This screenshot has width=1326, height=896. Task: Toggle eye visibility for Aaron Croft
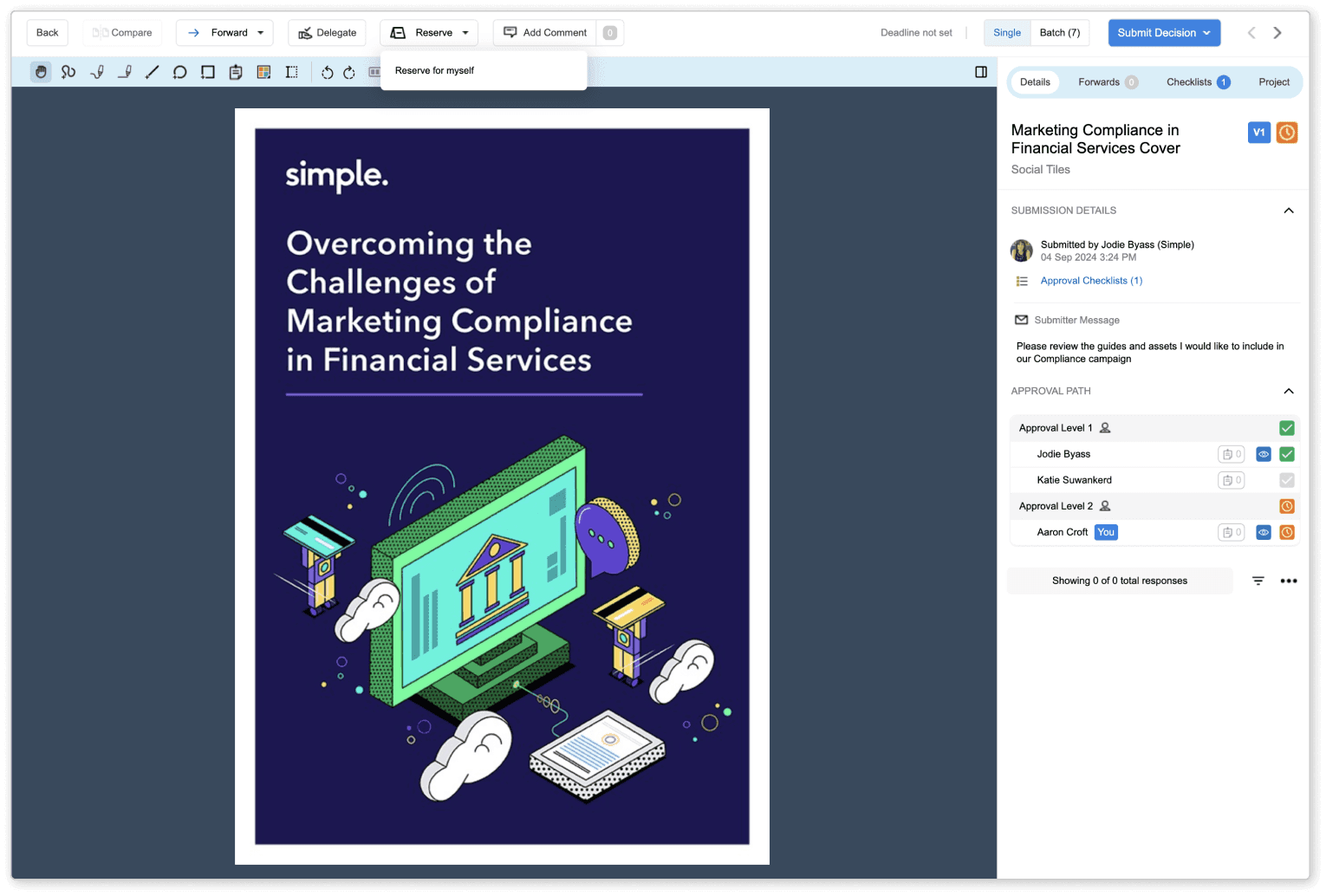1264,532
